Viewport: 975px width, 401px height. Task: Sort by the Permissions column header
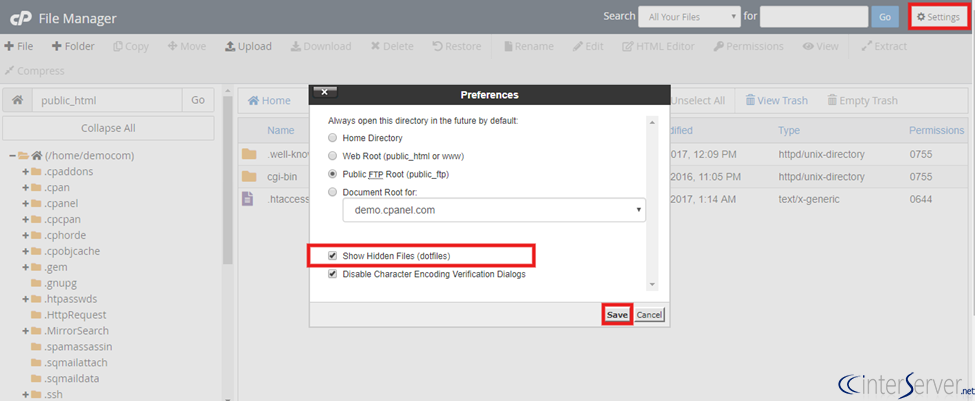pos(936,131)
